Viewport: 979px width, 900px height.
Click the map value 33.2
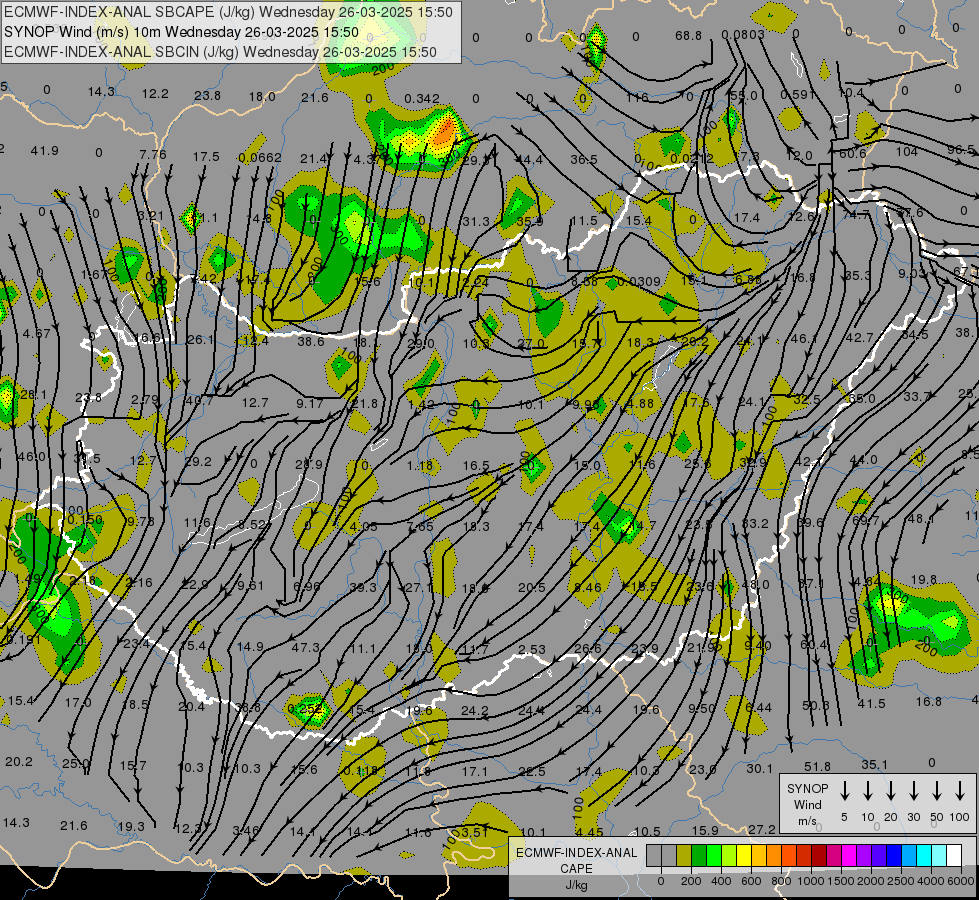point(755,523)
